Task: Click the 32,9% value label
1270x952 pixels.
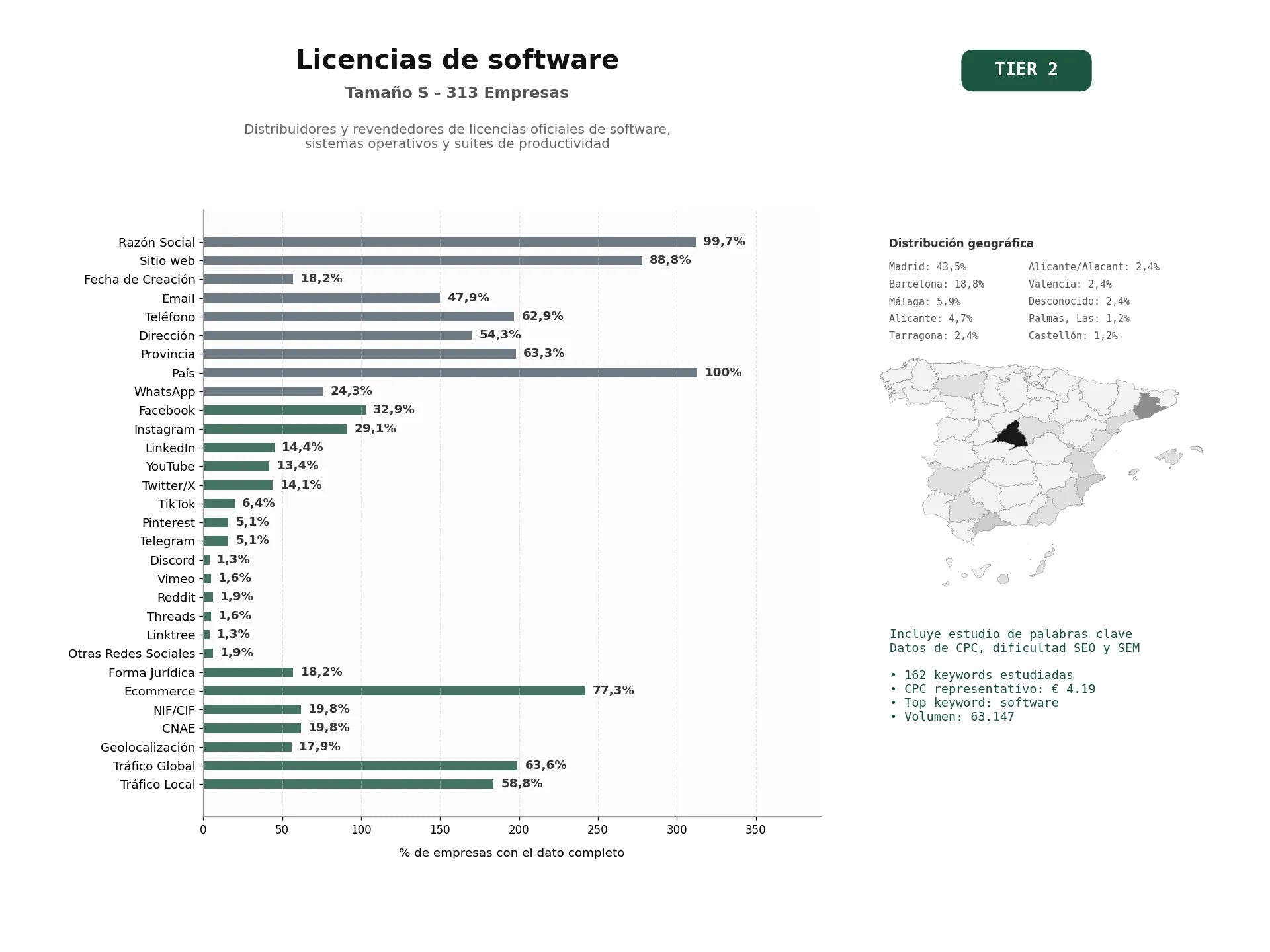Action: [x=394, y=409]
